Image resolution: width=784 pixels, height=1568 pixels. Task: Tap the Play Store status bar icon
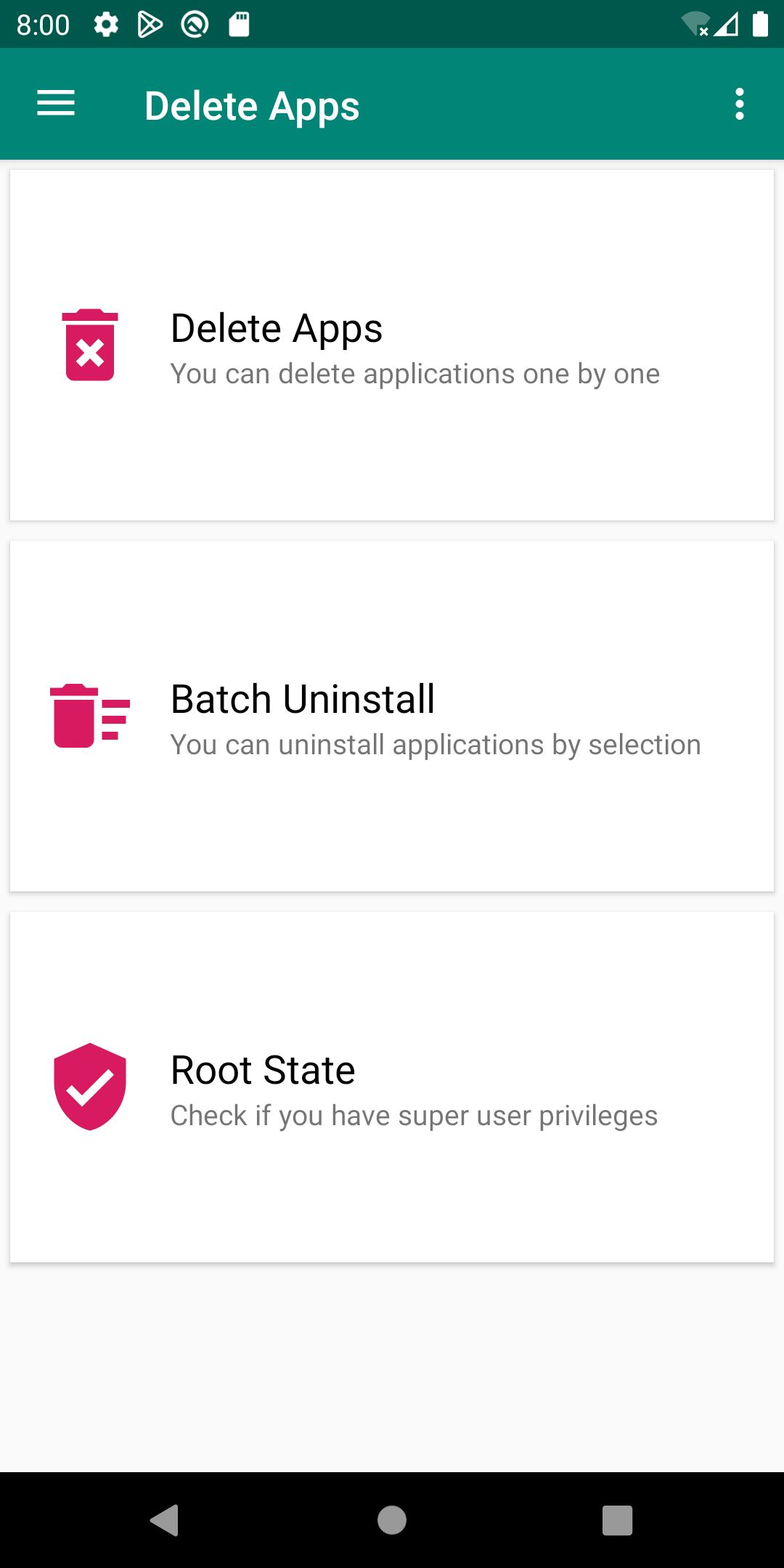150,25
